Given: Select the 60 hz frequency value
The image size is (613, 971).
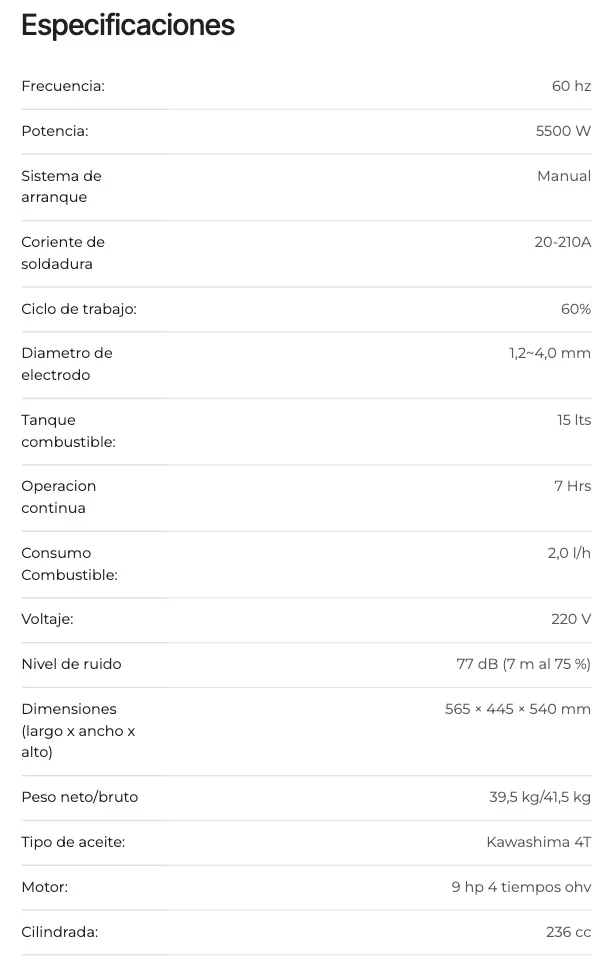Looking at the screenshot, I should click(x=571, y=86).
